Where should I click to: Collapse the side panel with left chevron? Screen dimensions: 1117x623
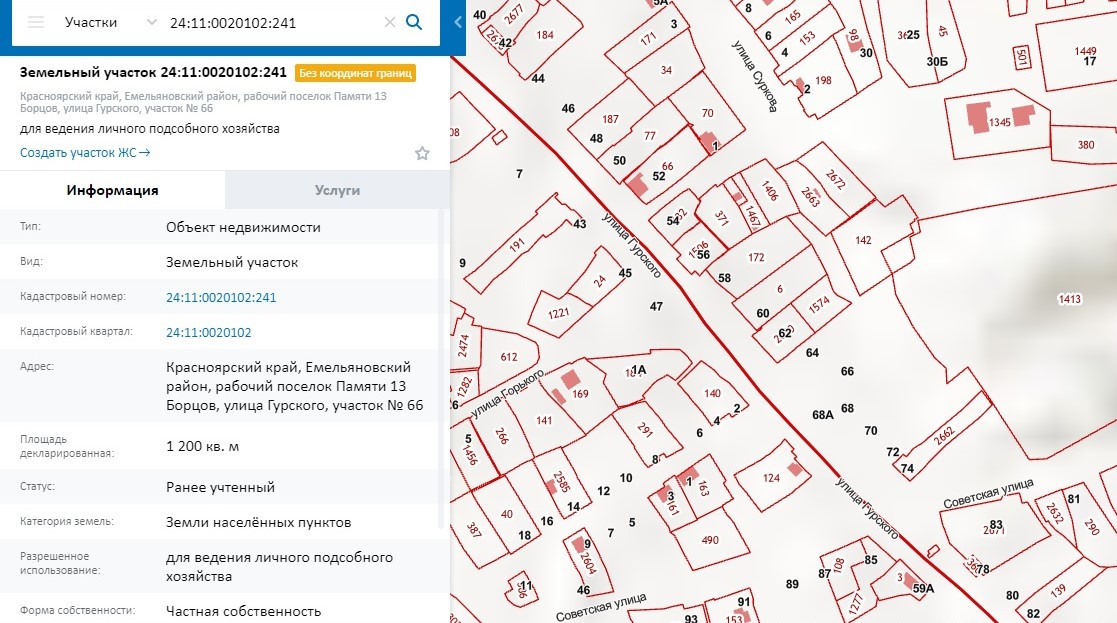coord(458,22)
